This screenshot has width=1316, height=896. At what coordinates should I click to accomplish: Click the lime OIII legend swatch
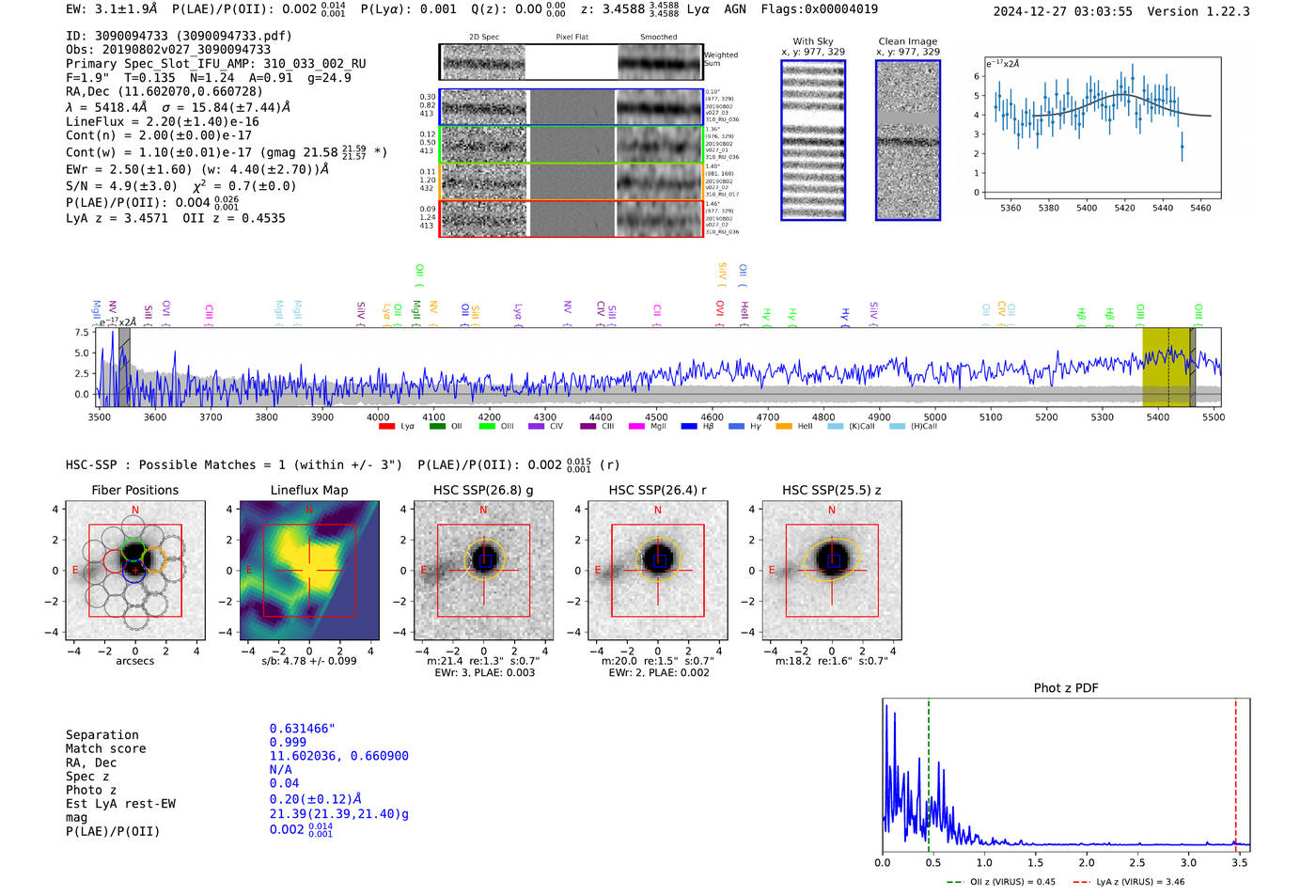pos(487,427)
